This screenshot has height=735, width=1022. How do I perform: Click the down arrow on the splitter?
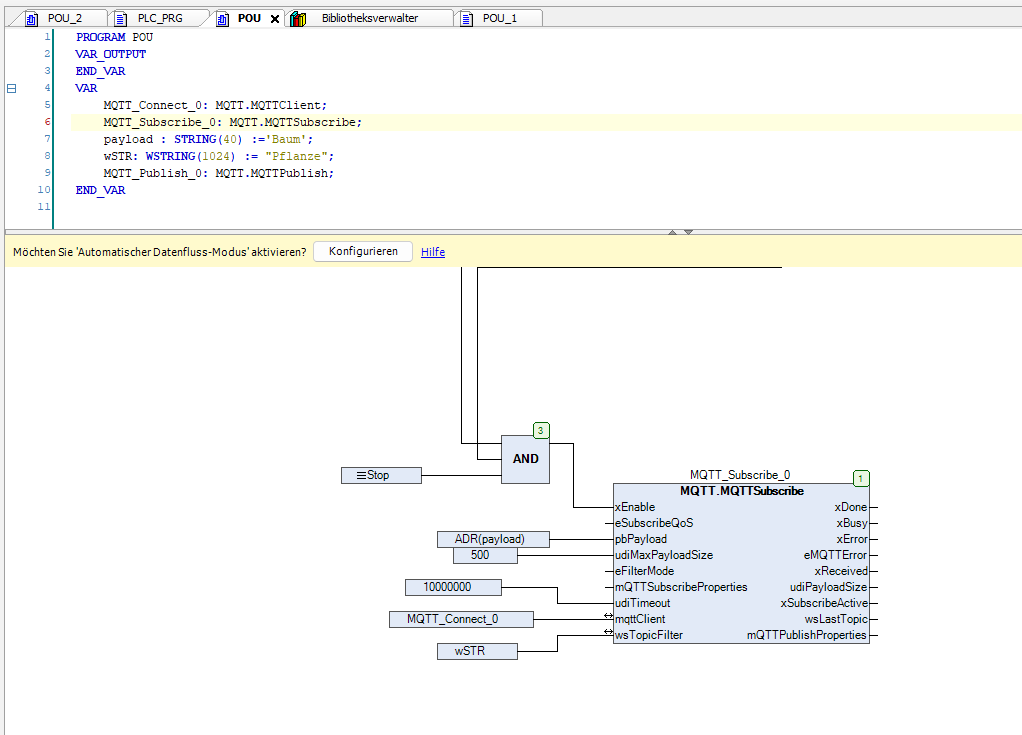tap(688, 231)
